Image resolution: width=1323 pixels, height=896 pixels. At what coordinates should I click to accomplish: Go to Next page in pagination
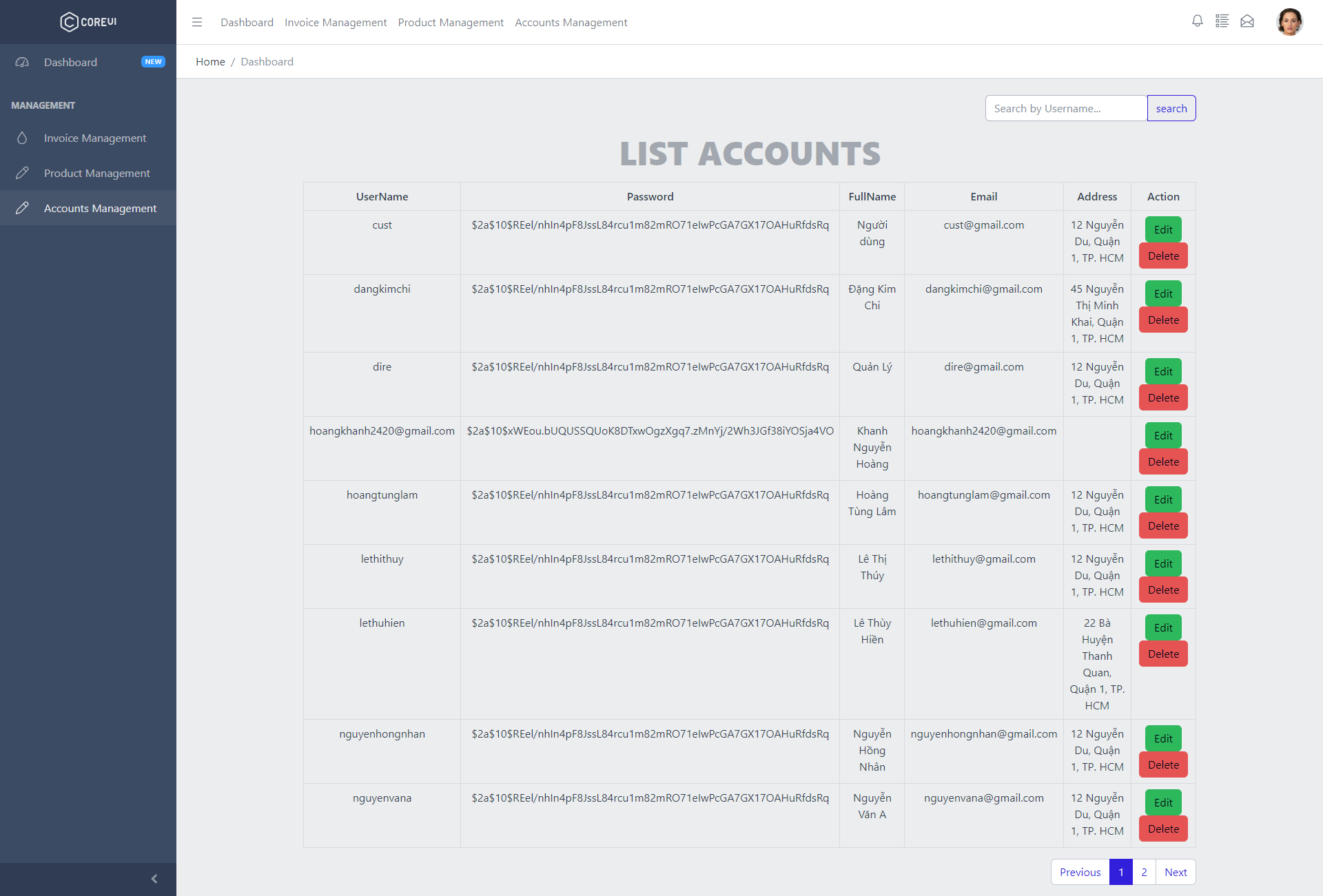click(1176, 872)
